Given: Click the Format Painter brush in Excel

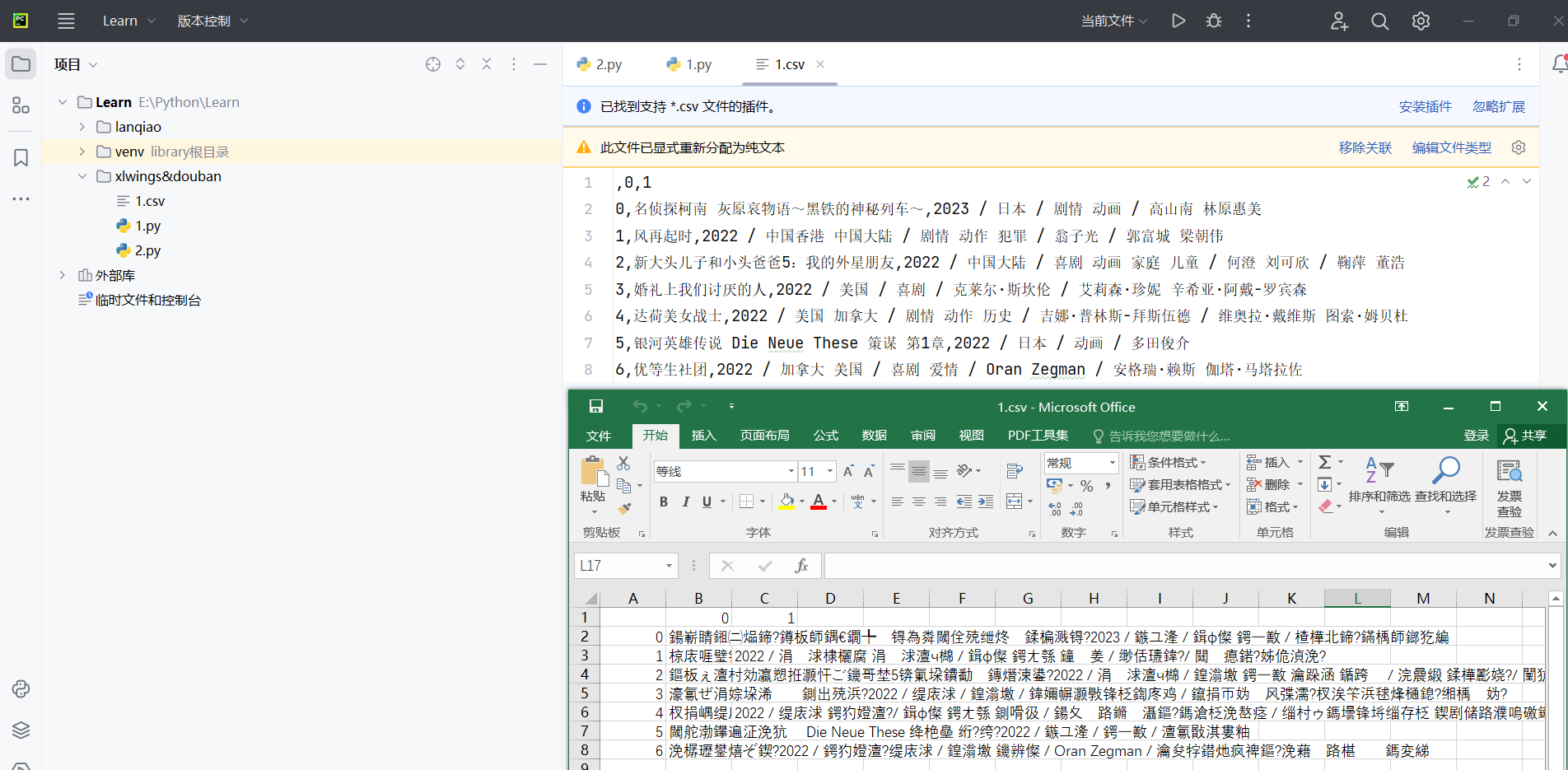Looking at the screenshot, I should [x=625, y=508].
